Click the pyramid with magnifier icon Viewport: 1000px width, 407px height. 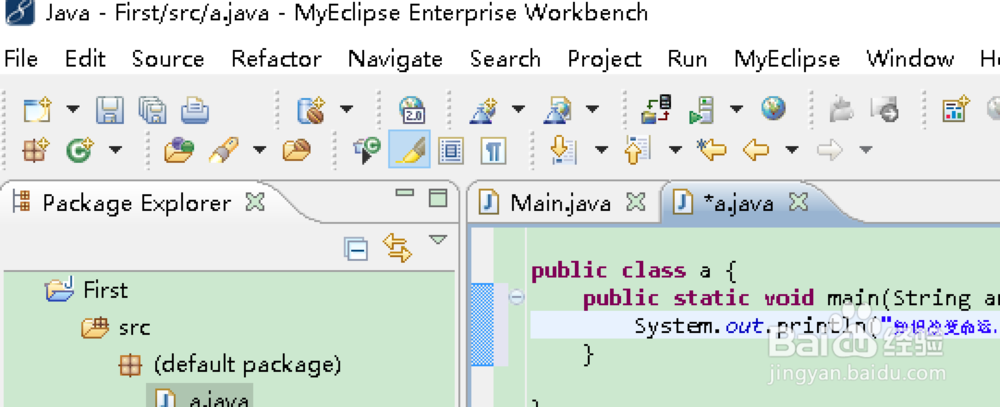click(557, 110)
